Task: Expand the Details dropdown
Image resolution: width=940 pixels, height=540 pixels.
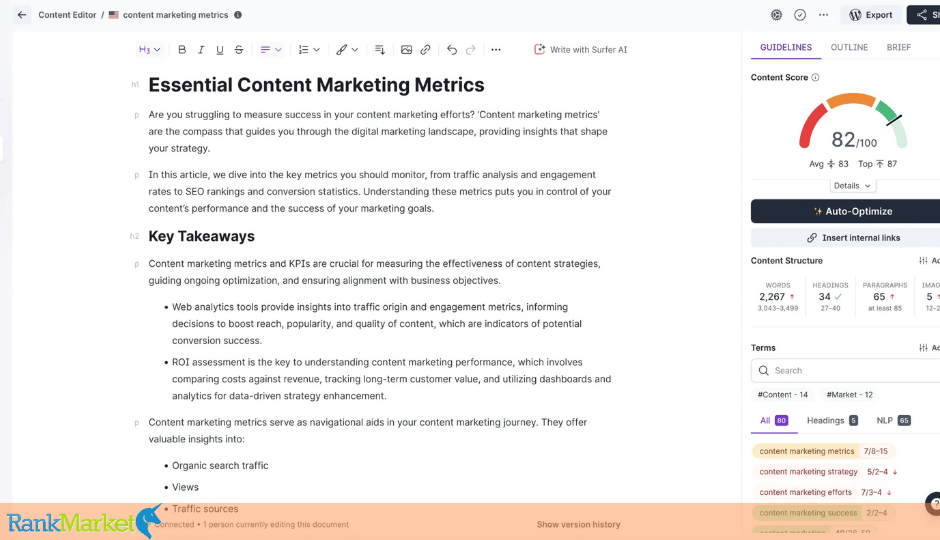Action: click(x=852, y=186)
